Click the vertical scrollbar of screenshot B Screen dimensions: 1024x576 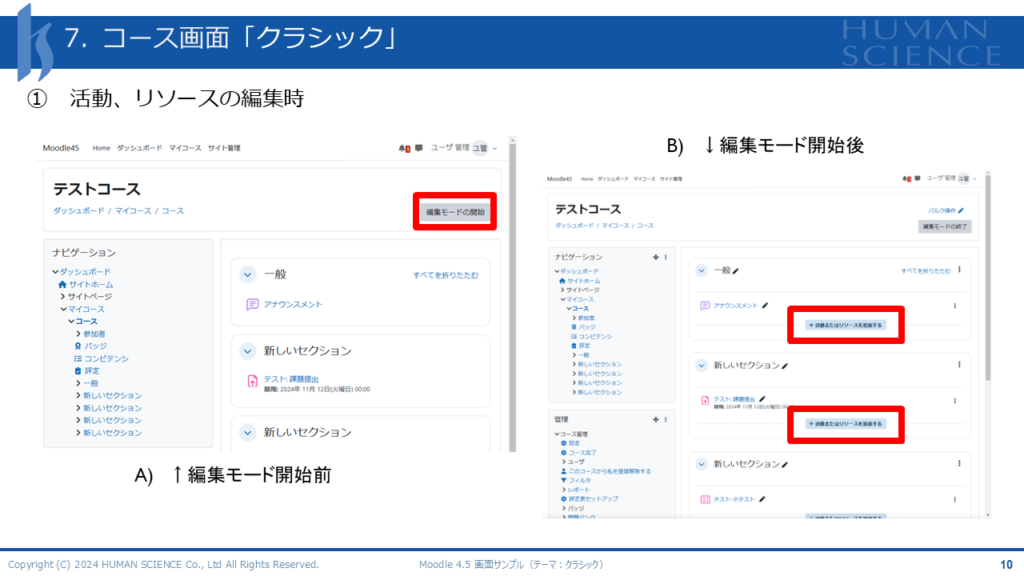[x=987, y=344]
